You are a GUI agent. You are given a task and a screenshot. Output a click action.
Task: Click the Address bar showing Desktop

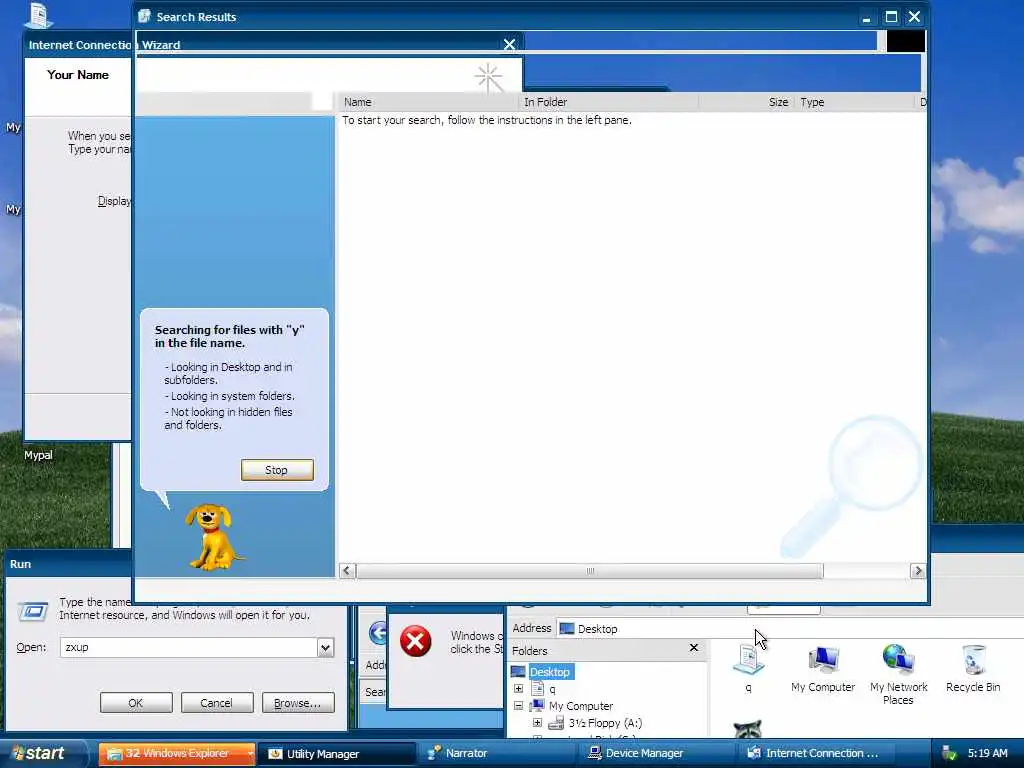[790, 628]
